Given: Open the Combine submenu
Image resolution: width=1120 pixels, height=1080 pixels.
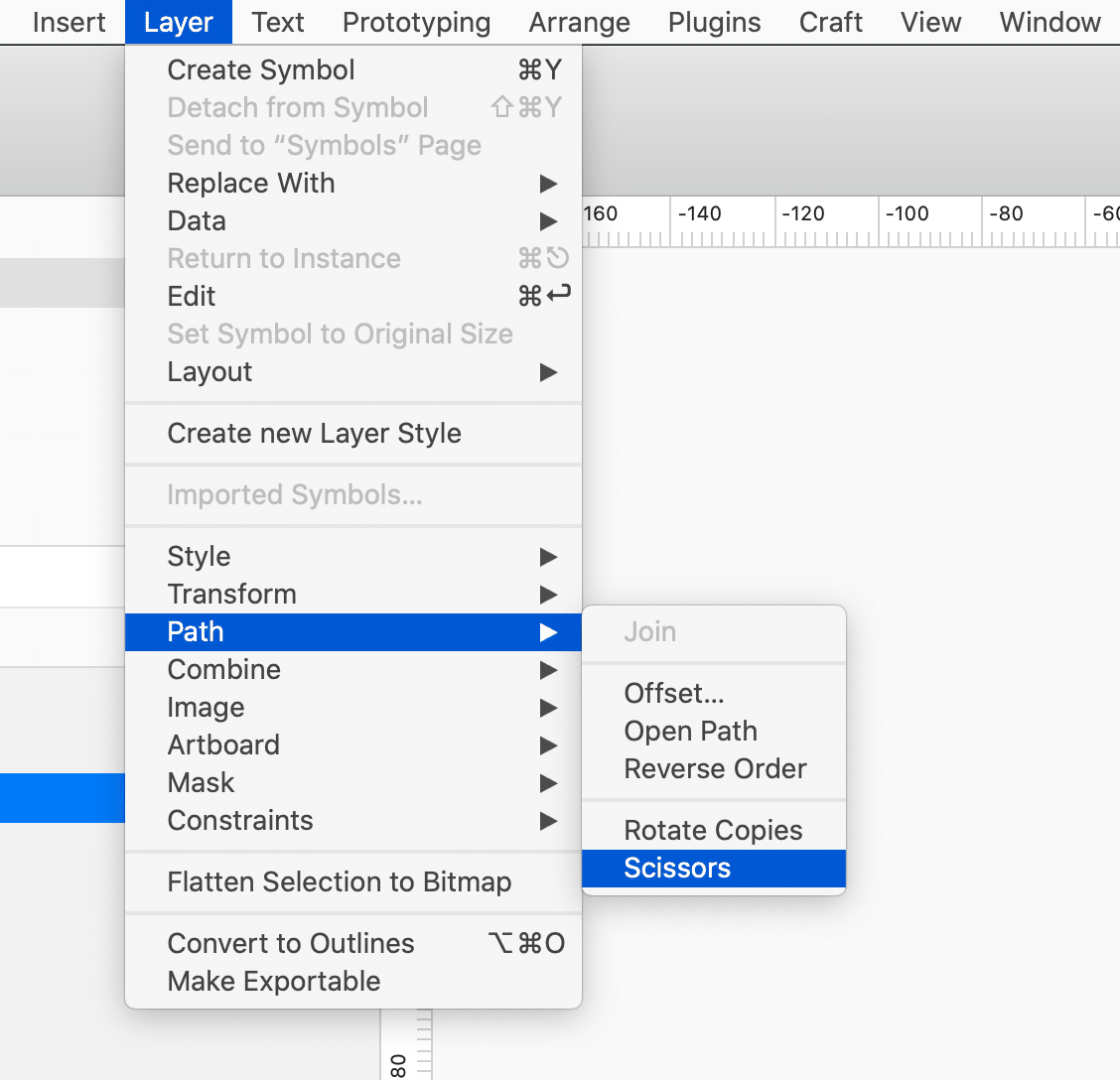Looking at the screenshot, I should coord(223,670).
